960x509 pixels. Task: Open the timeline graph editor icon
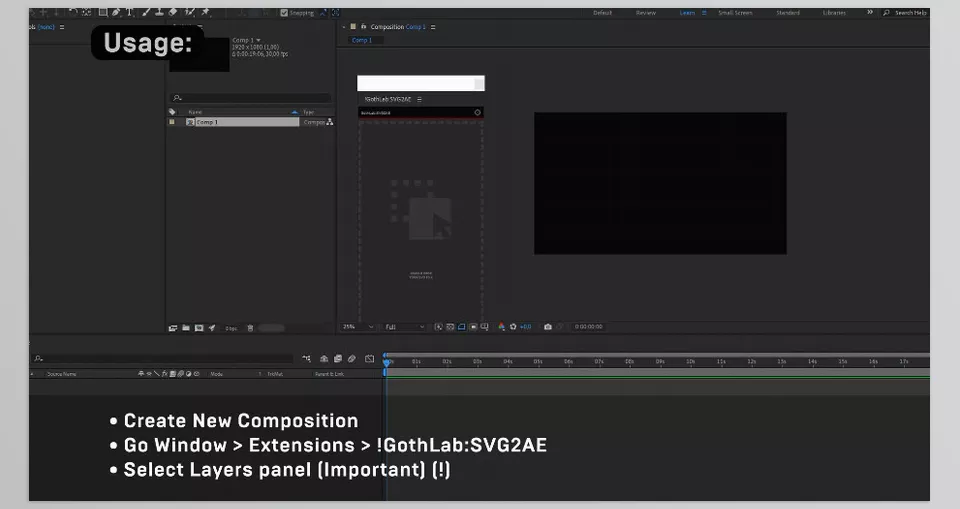tap(369, 359)
